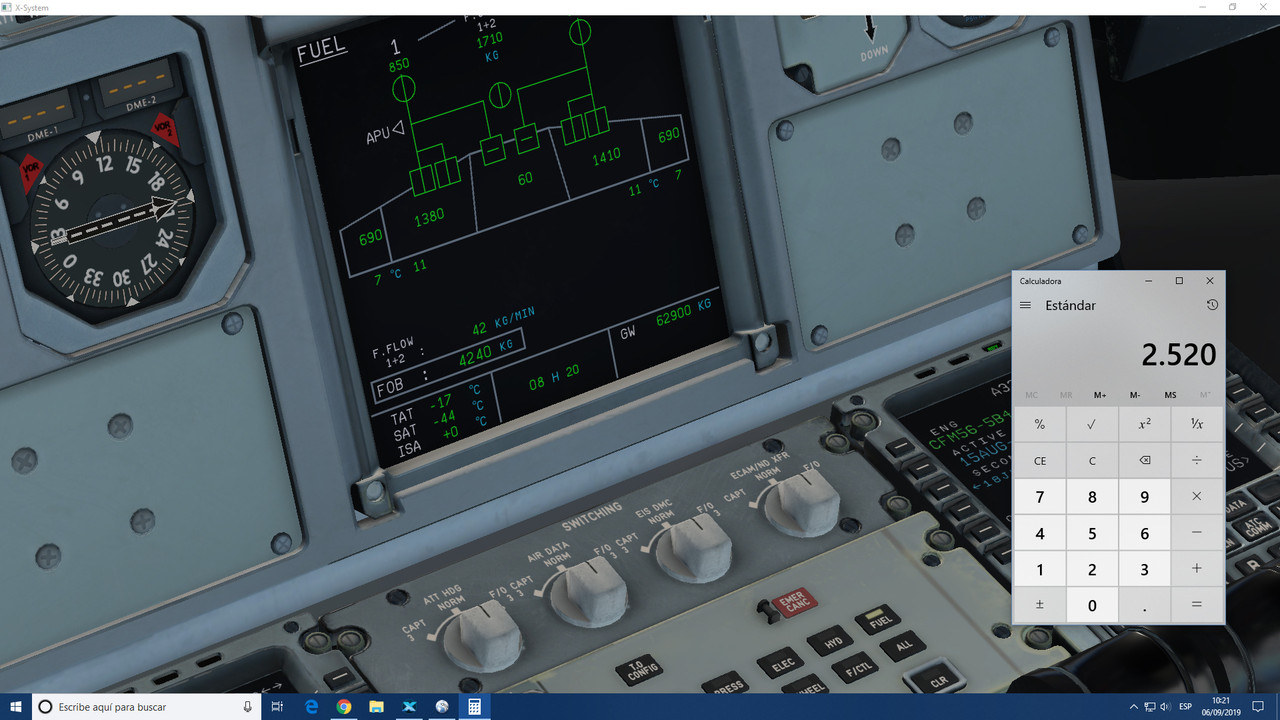Viewport: 1280px width, 720px height.
Task: Click the Windows search box
Action: tap(146, 707)
